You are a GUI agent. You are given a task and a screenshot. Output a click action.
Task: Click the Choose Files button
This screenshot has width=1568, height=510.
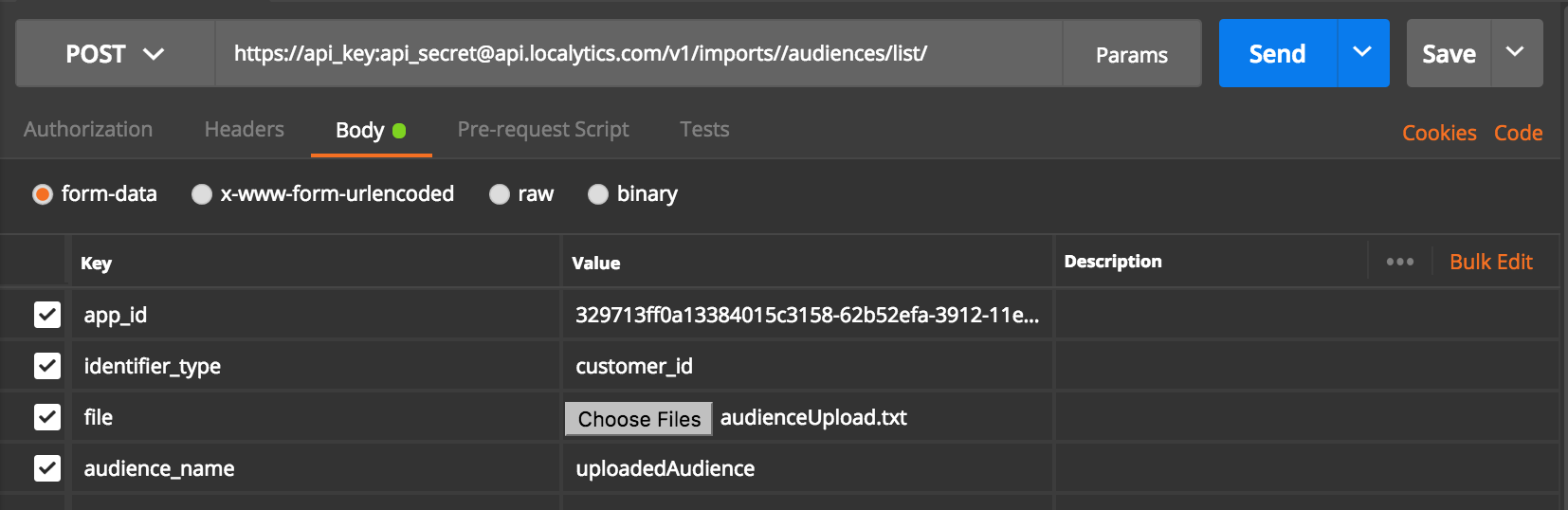point(639,419)
